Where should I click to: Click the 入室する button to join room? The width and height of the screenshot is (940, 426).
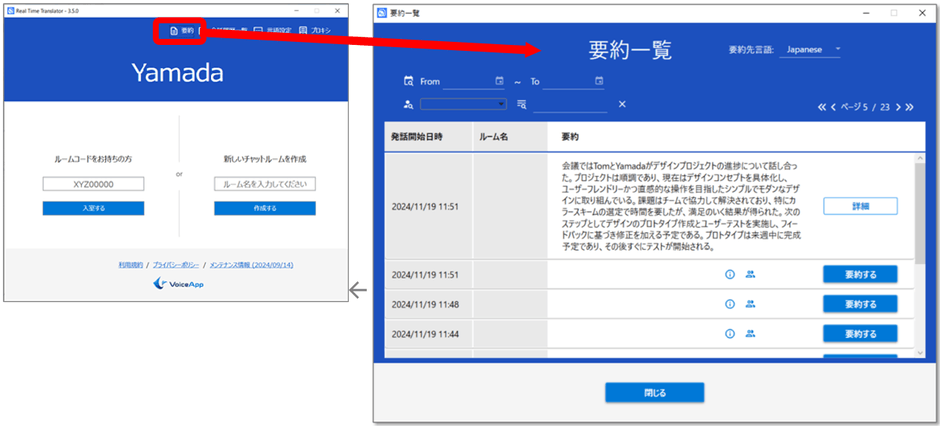93,208
